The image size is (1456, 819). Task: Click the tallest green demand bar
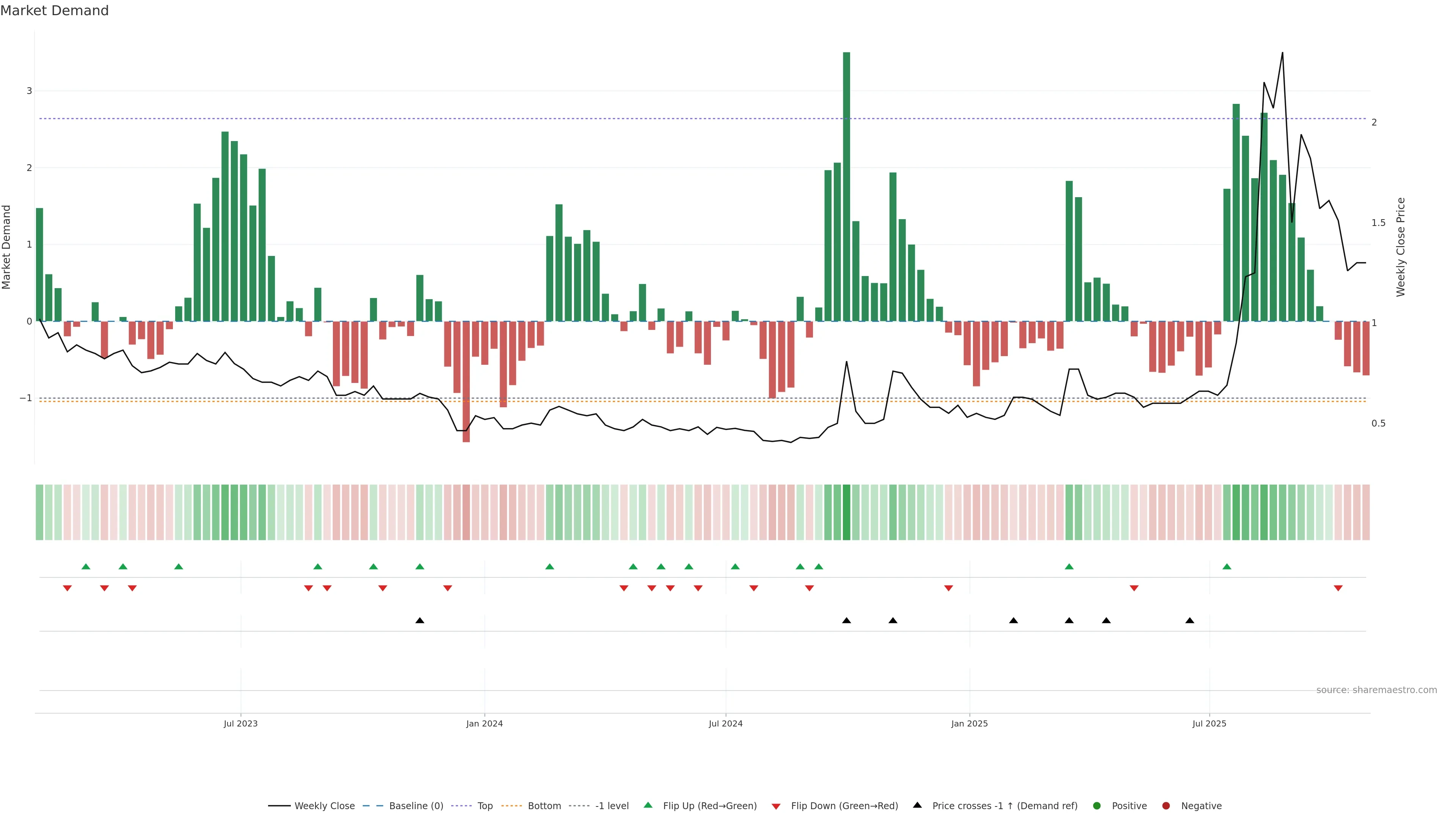pos(846,187)
